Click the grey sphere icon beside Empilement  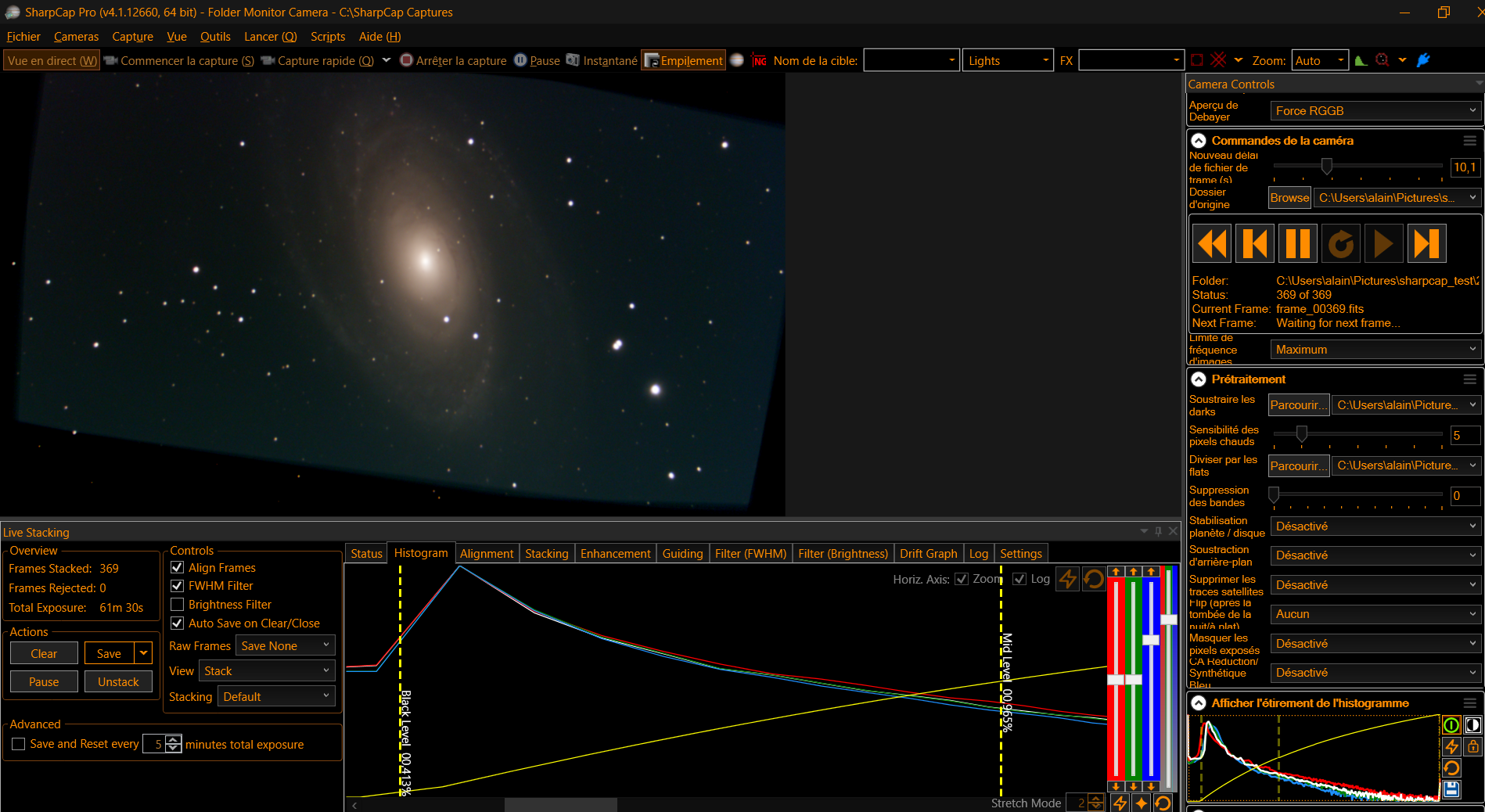point(737,60)
